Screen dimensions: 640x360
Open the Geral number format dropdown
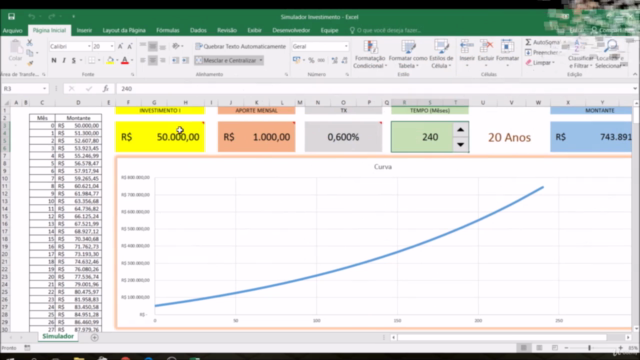346,47
